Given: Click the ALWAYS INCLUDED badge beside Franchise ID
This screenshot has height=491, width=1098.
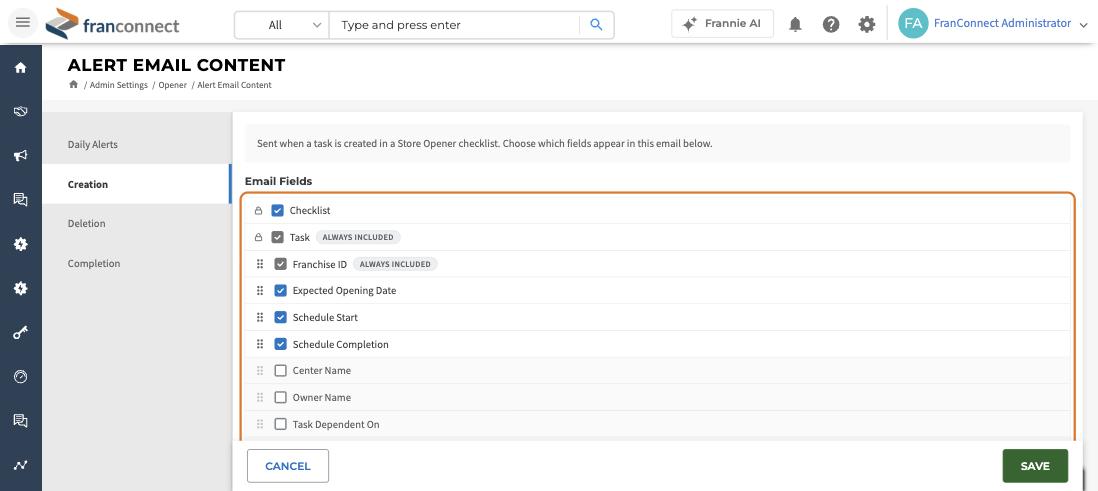Looking at the screenshot, I should [x=395, y=264].
